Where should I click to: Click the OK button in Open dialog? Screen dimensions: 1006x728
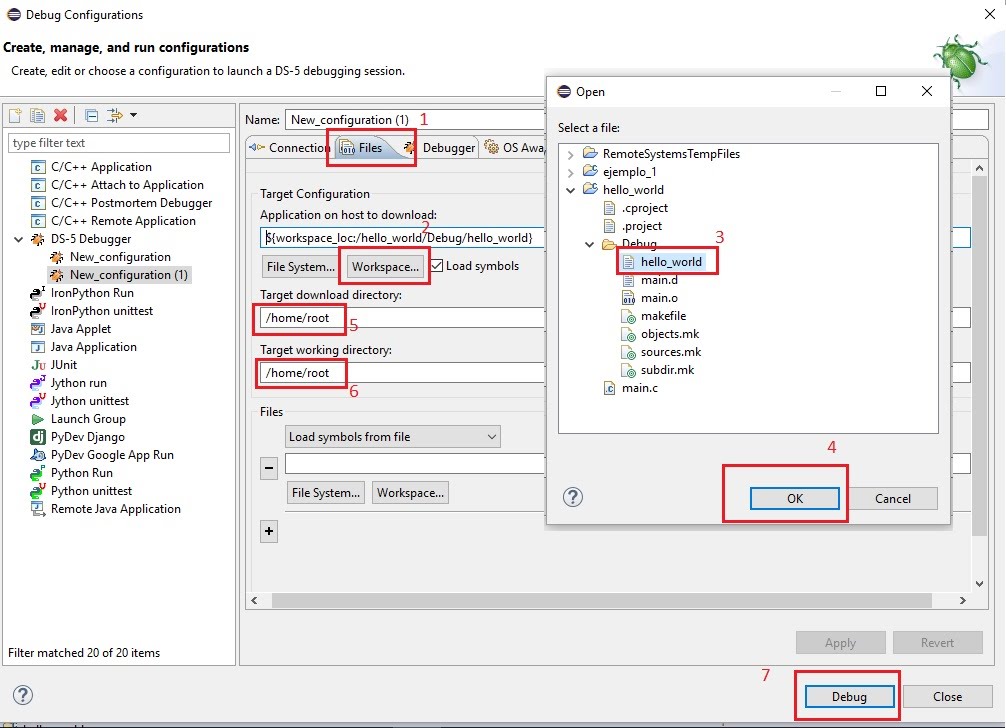point(794,498)
